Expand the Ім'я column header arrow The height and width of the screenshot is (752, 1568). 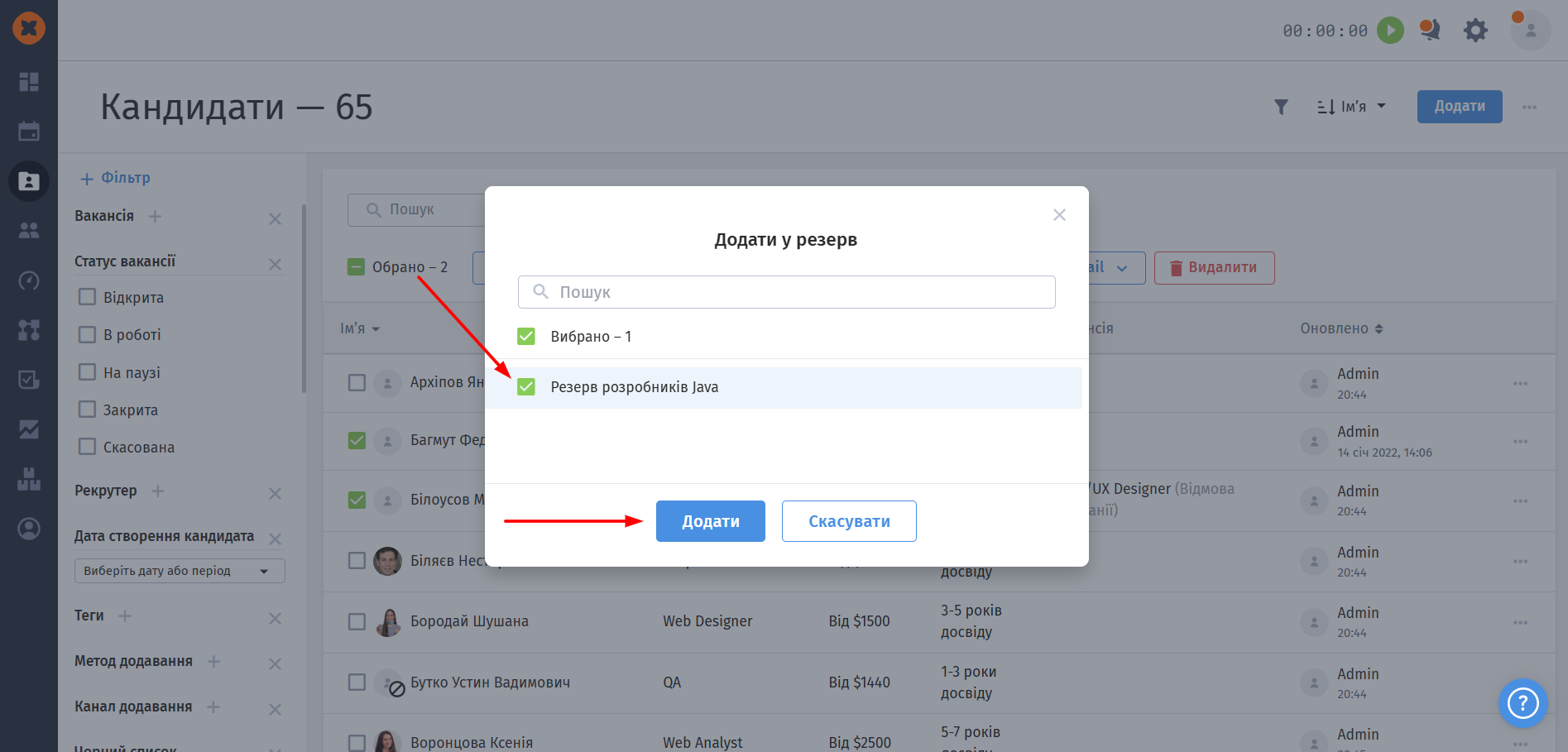click(376, 329)
